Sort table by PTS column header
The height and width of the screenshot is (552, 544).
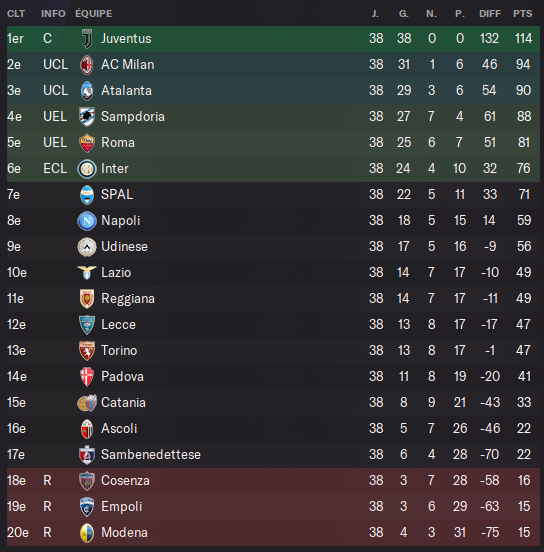tap(523, 14)
